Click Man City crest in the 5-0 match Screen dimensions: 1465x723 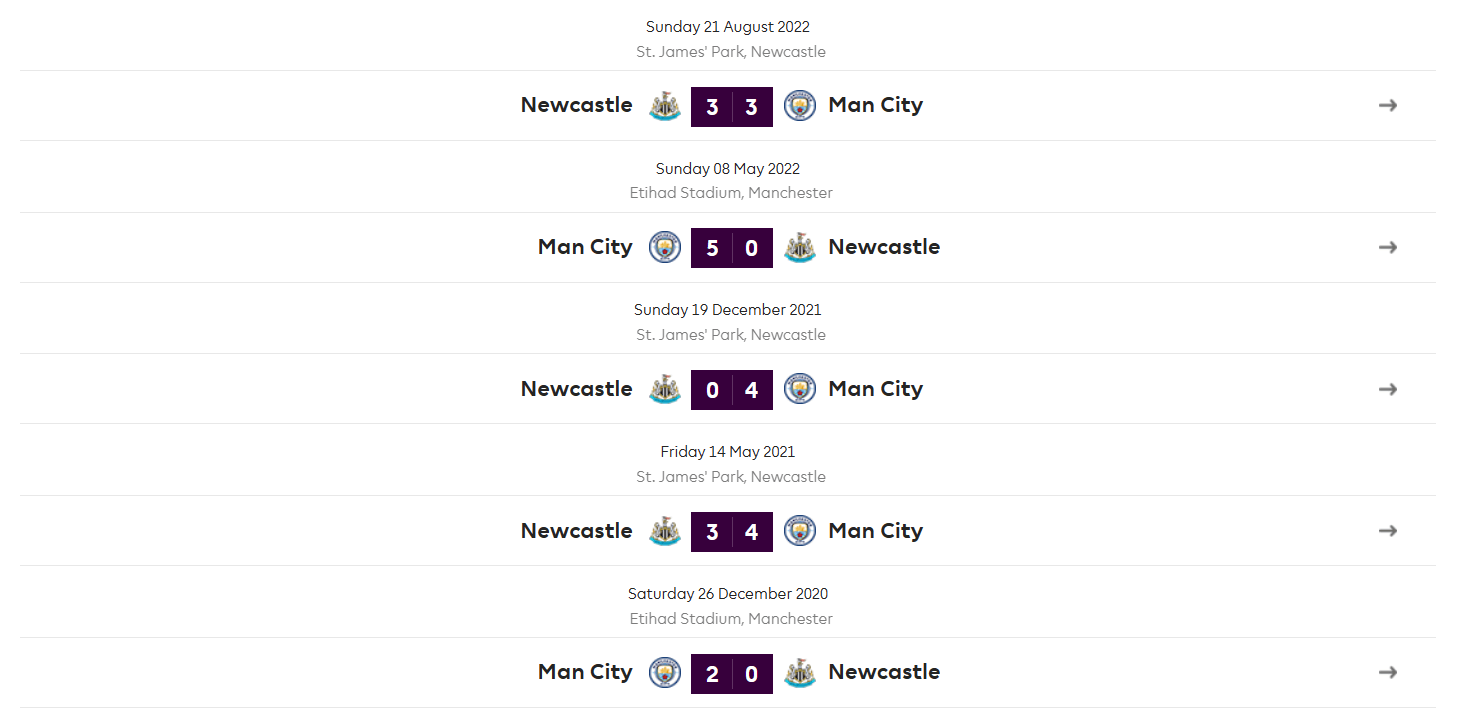pos(665,247)
